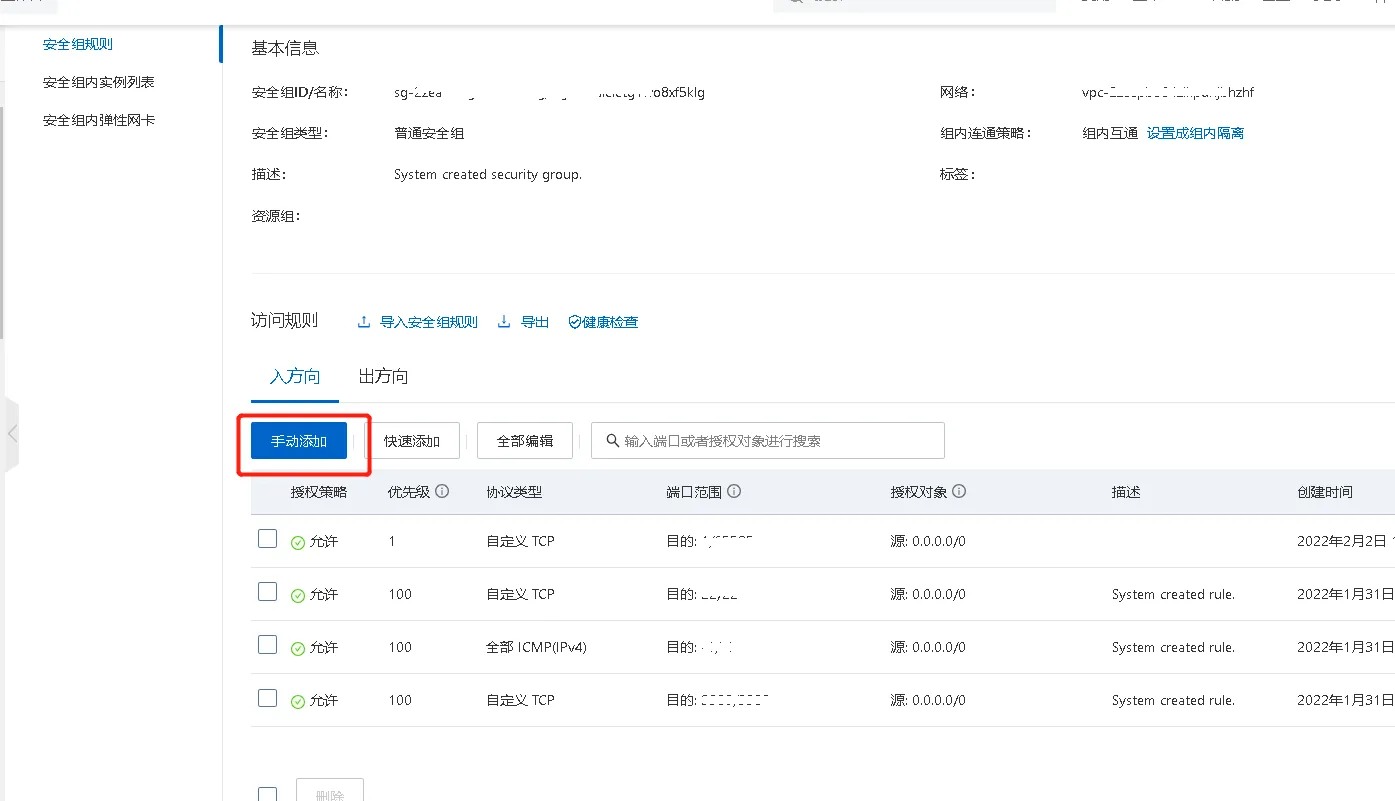This screenshot has height=801, width=1395.
Task: Collapse the left sidebar with the arrow handle
Action: tap(12, 434)
